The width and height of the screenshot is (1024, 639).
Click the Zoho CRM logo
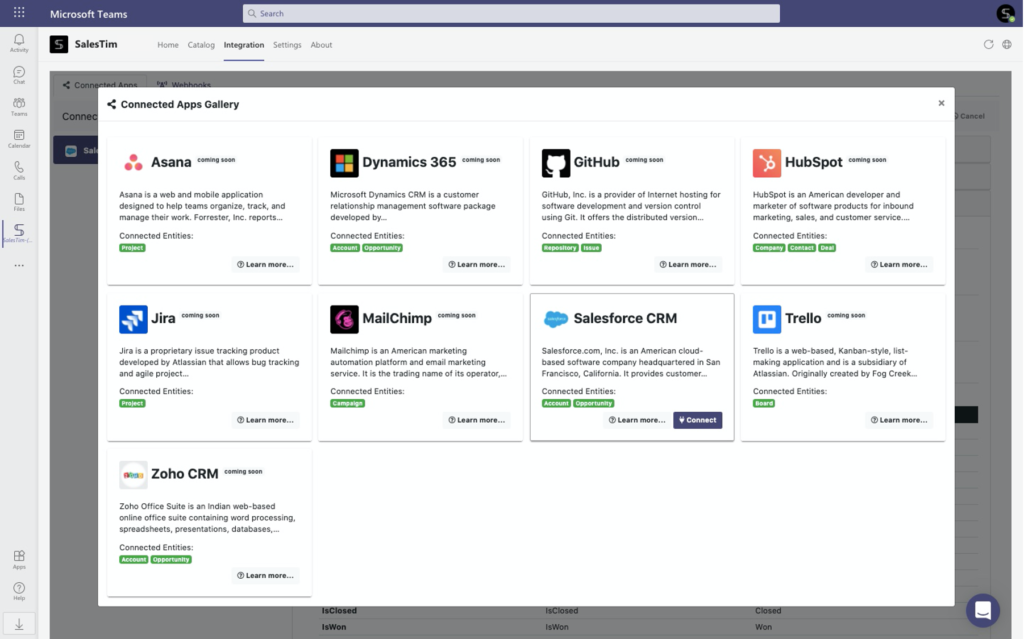point(133,475)
